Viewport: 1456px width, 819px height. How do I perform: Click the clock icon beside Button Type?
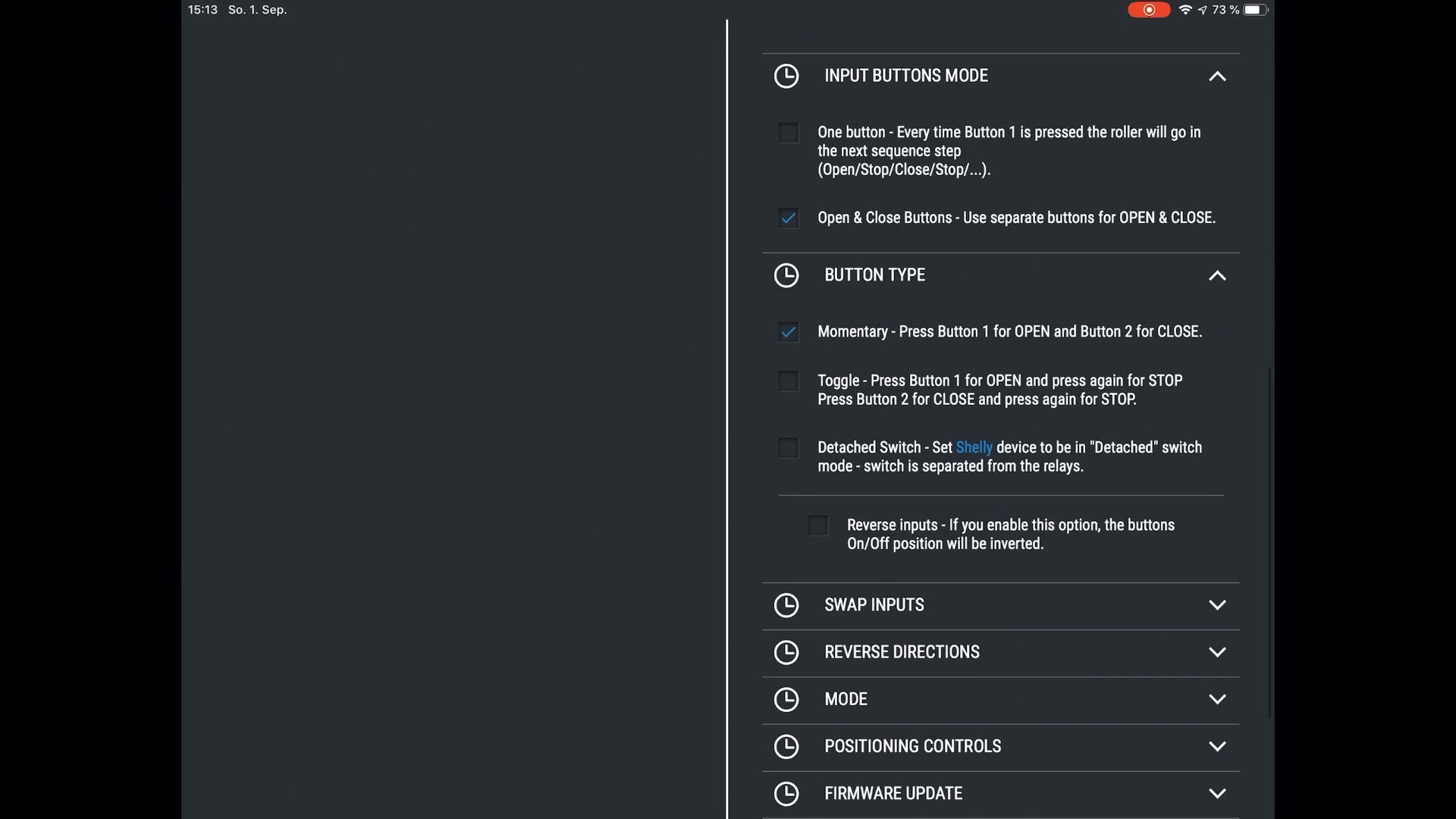coord(786,275)
